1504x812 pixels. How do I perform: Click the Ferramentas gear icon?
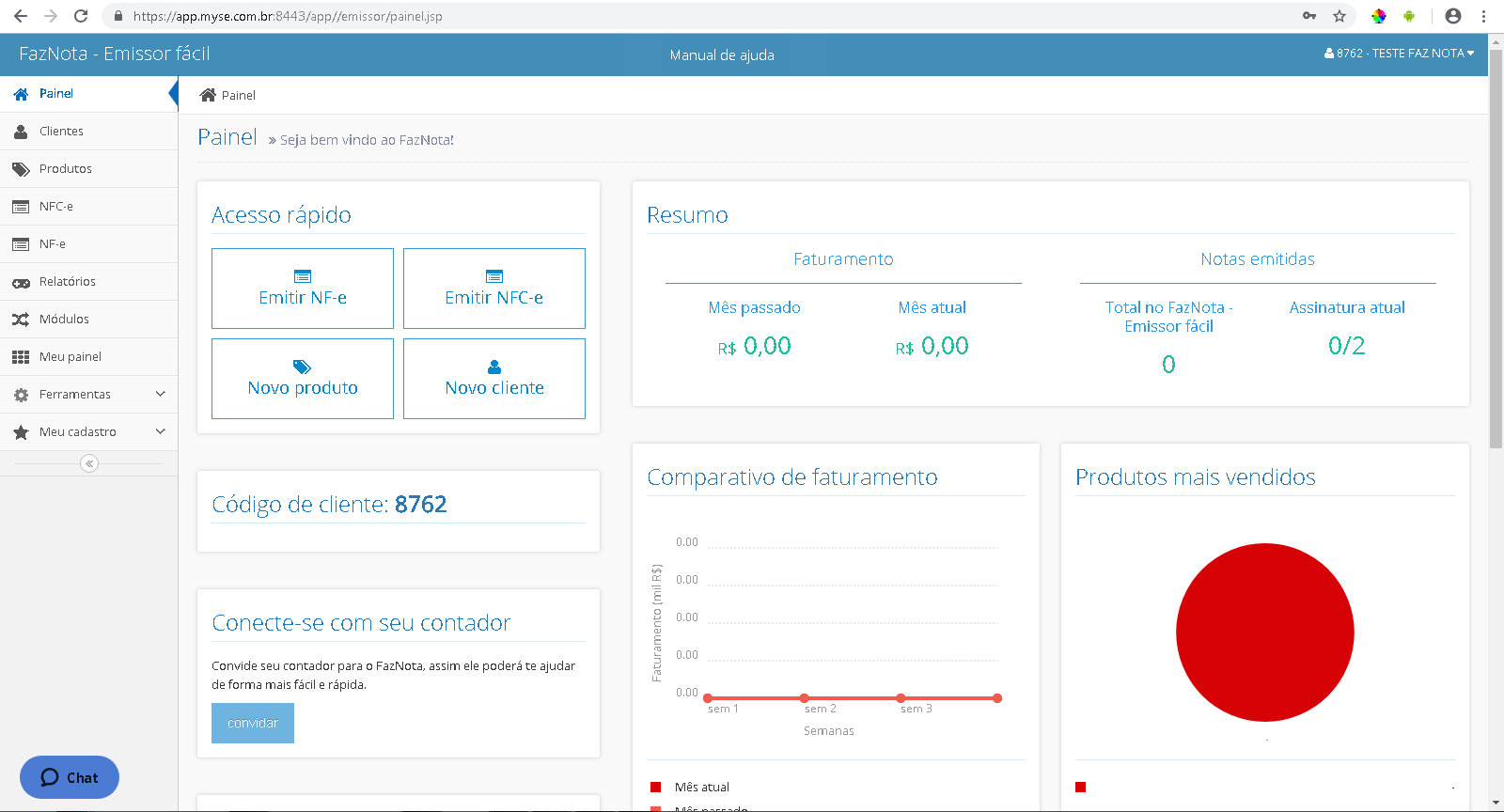point(21,395)
